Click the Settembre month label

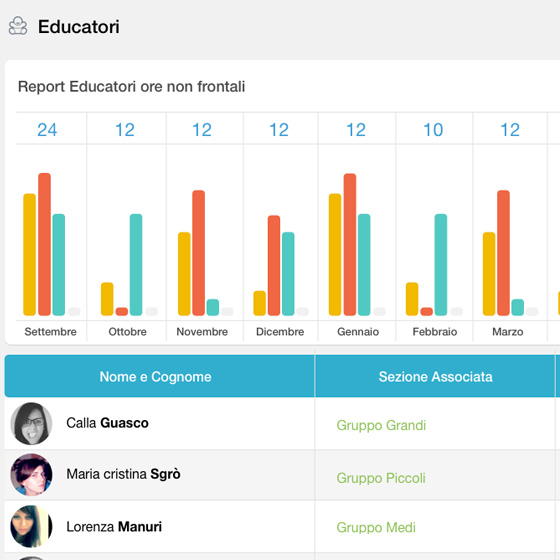coord(50,332)
